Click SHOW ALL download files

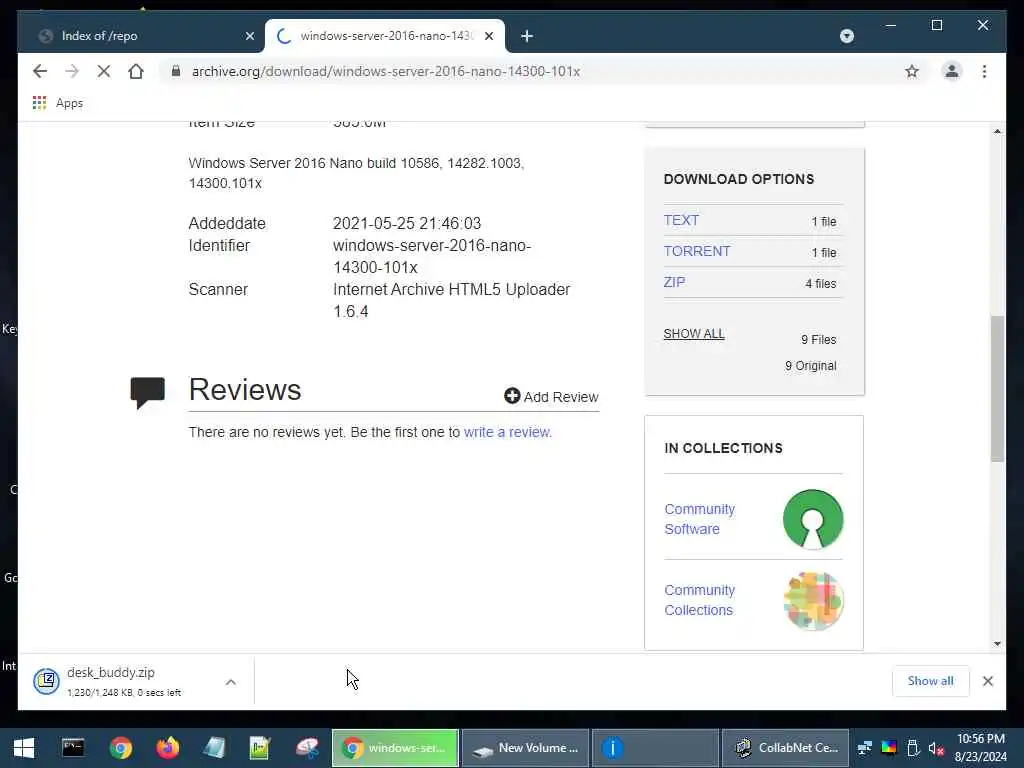694,334
